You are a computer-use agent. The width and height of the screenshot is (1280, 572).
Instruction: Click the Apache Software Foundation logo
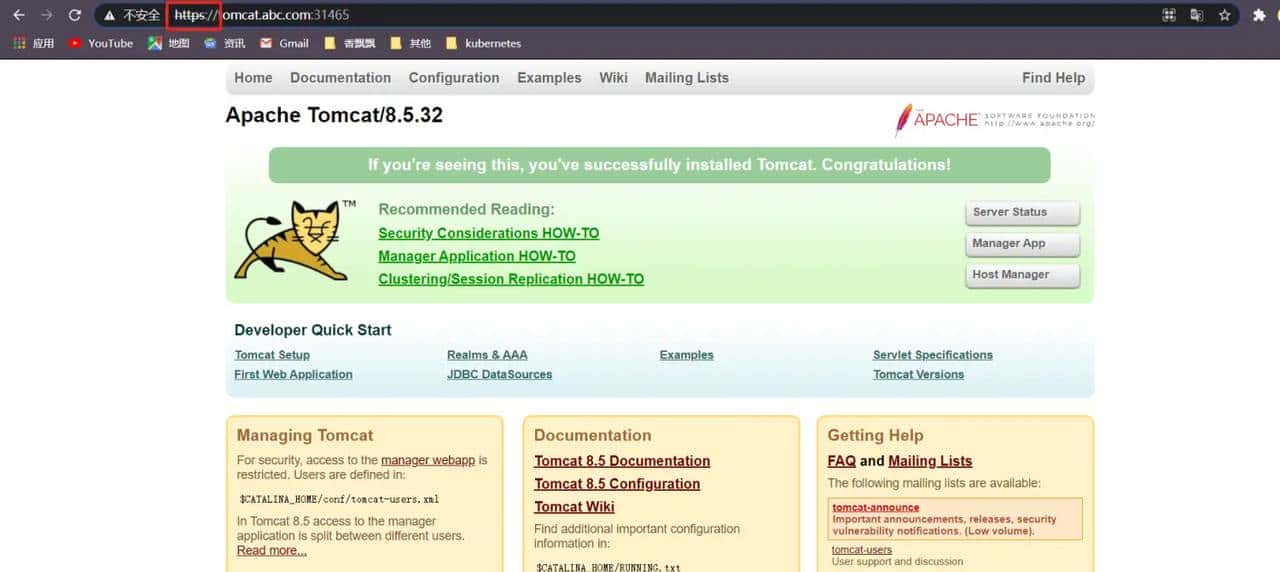pos(994,119)
